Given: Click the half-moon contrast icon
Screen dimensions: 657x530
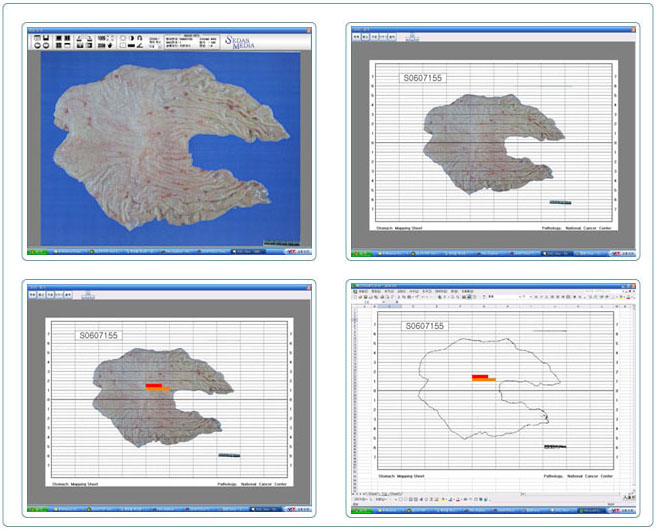Looking at the screenshot, I should (132, 38).
